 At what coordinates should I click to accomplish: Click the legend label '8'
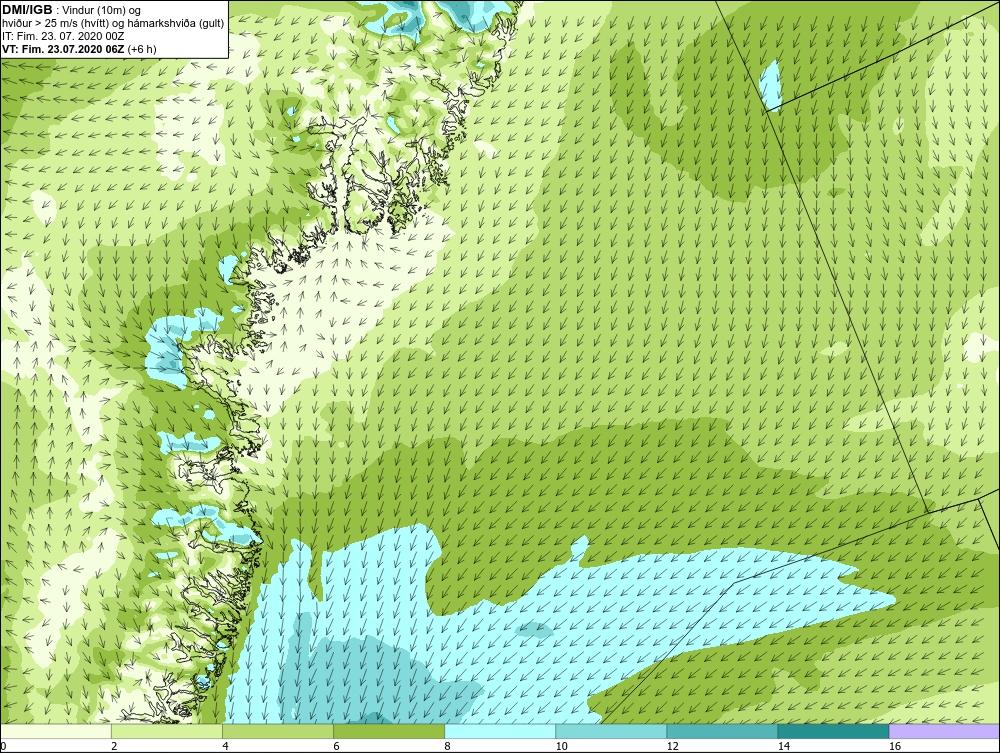coord(448,746)
